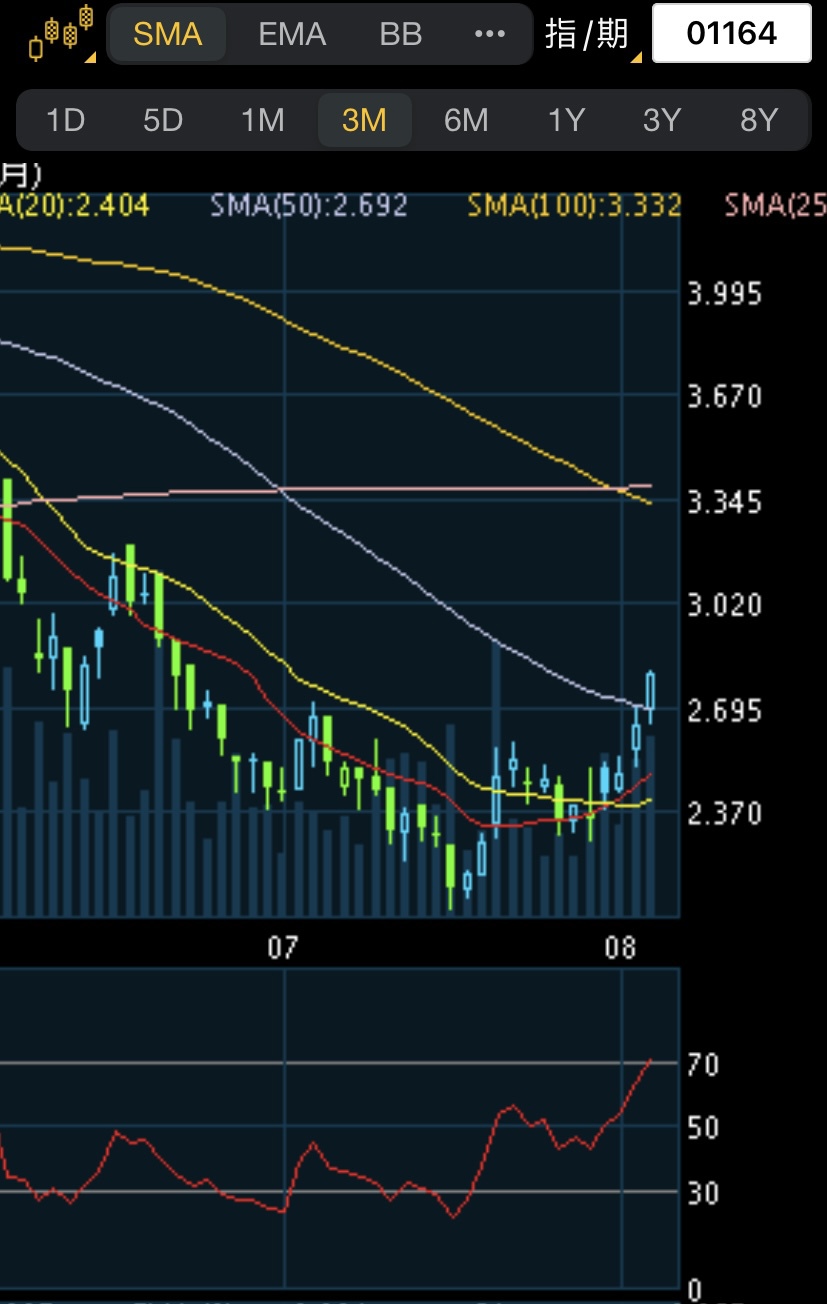The image size is (827, 1304).
Task: Click the 07 month axis label
Action: point(283,948)
